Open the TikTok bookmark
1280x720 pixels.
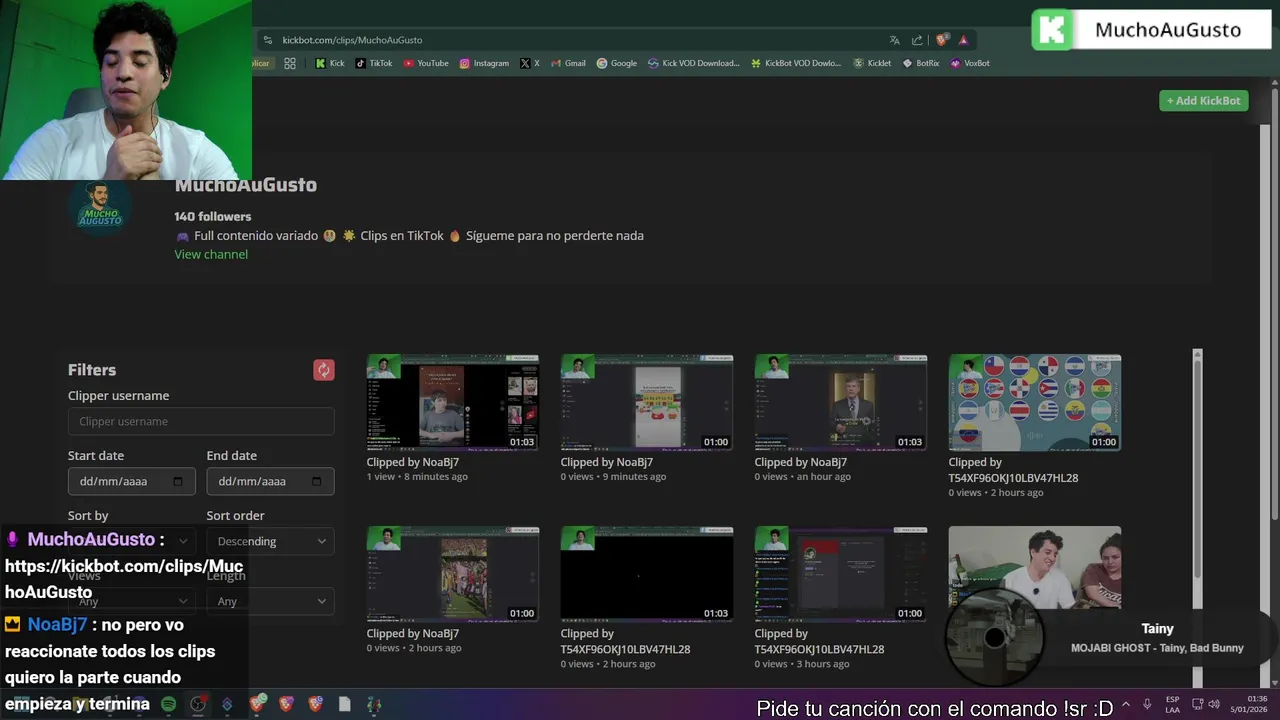pos(374,63)
